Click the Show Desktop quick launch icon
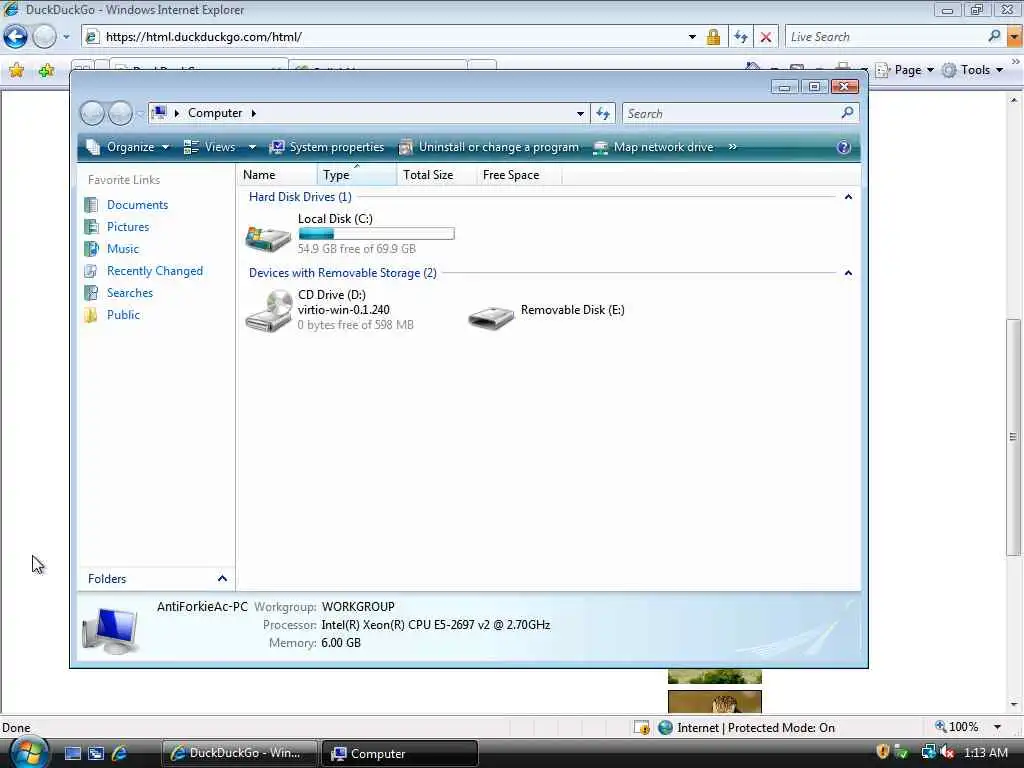1024x768 pixels. (x=72, y=753)
